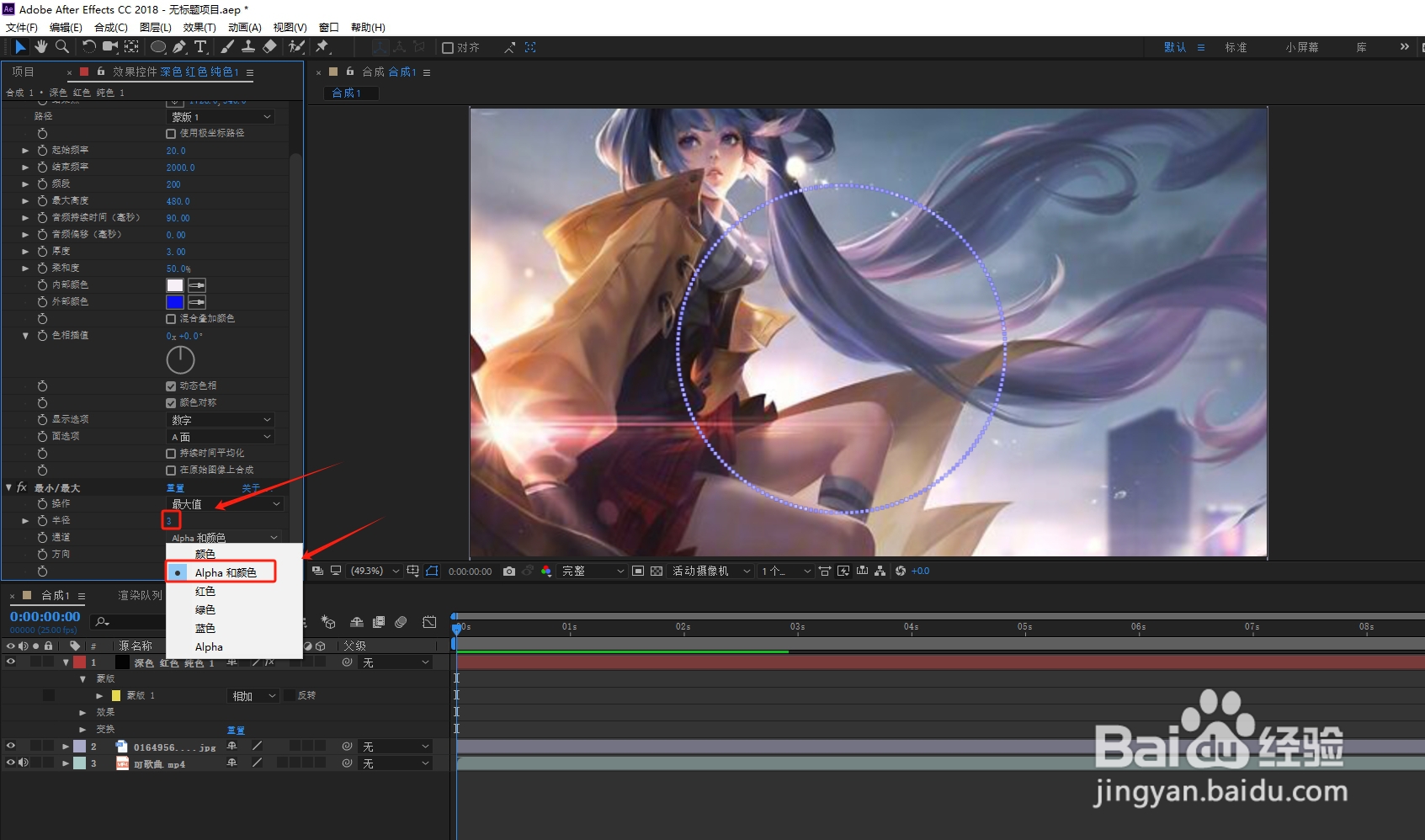1425x840 pixels.
Task: Select the Unified Camera tool
Action: (110, 47)
